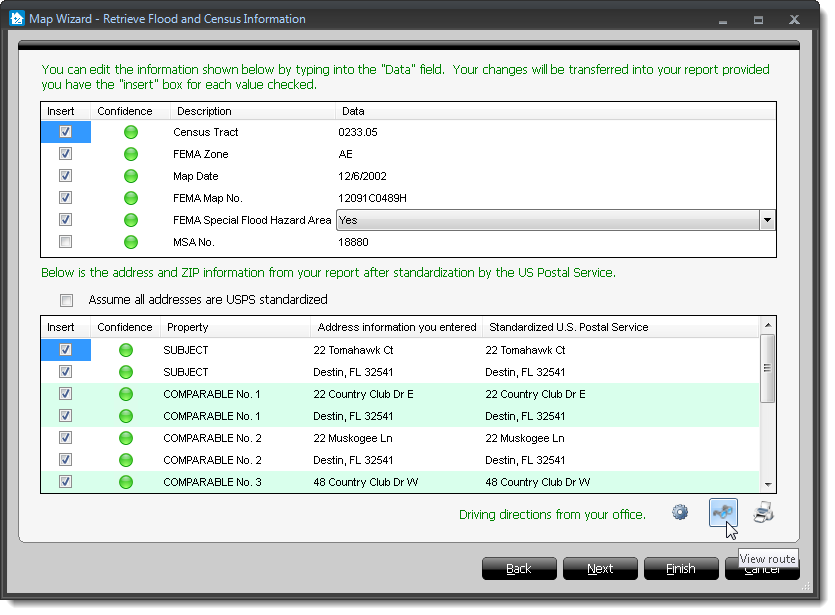Click the Next button
This screenshot has width=835, height=615.
coord(600,569)
